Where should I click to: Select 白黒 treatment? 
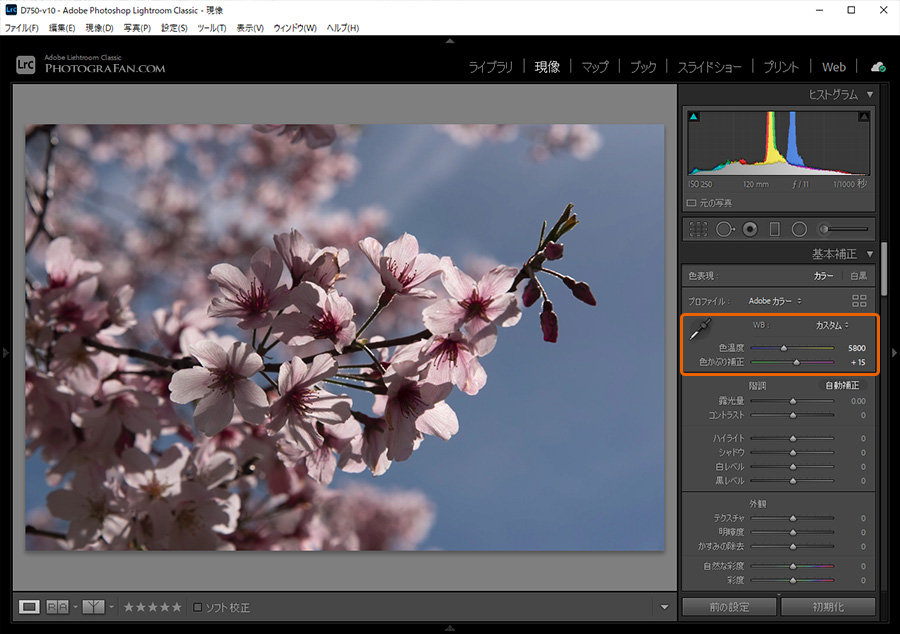pos(858,275)
